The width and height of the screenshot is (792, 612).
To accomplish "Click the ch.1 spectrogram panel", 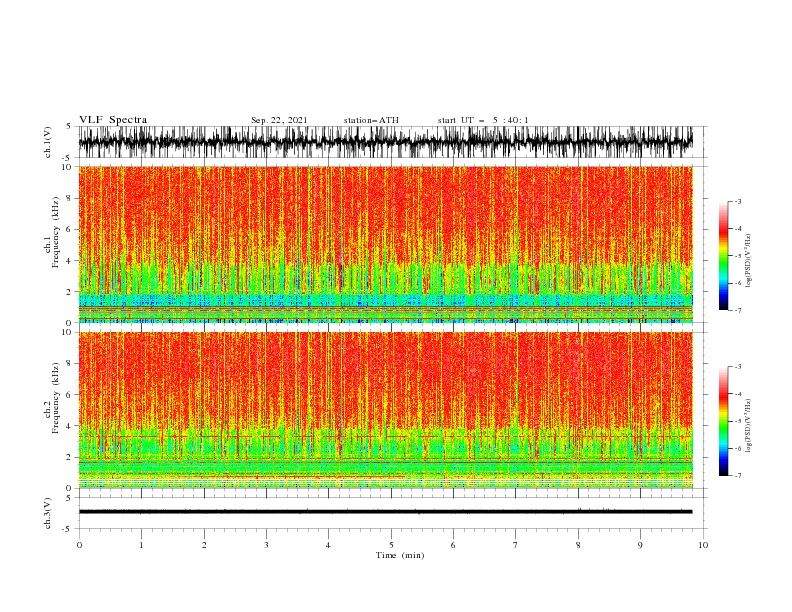I will pos(385,244).
